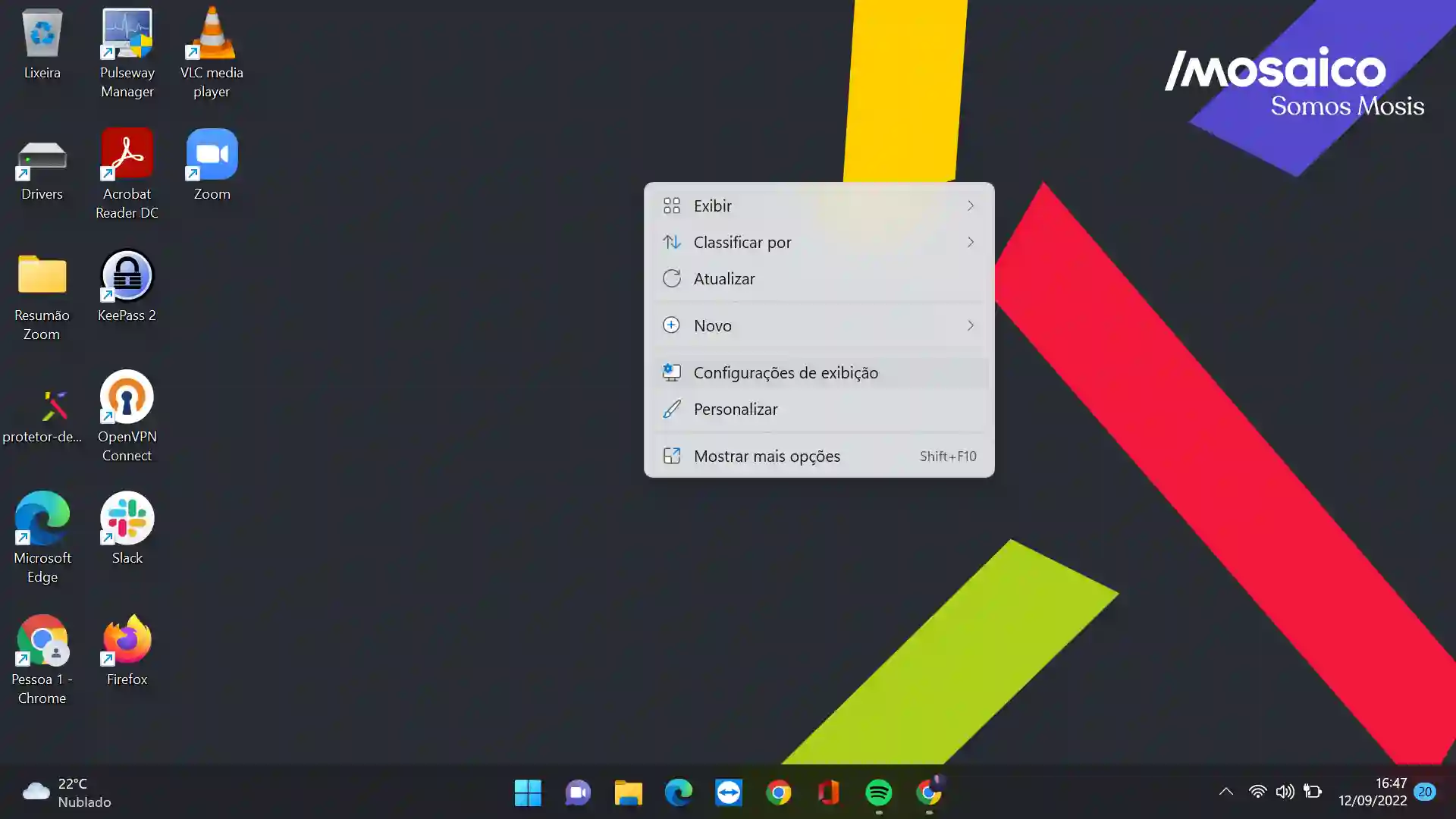This screenshot has height=819, width=1456.
Task: Choose Atualizar in the context menu
Action: click(x=819, y=278)
